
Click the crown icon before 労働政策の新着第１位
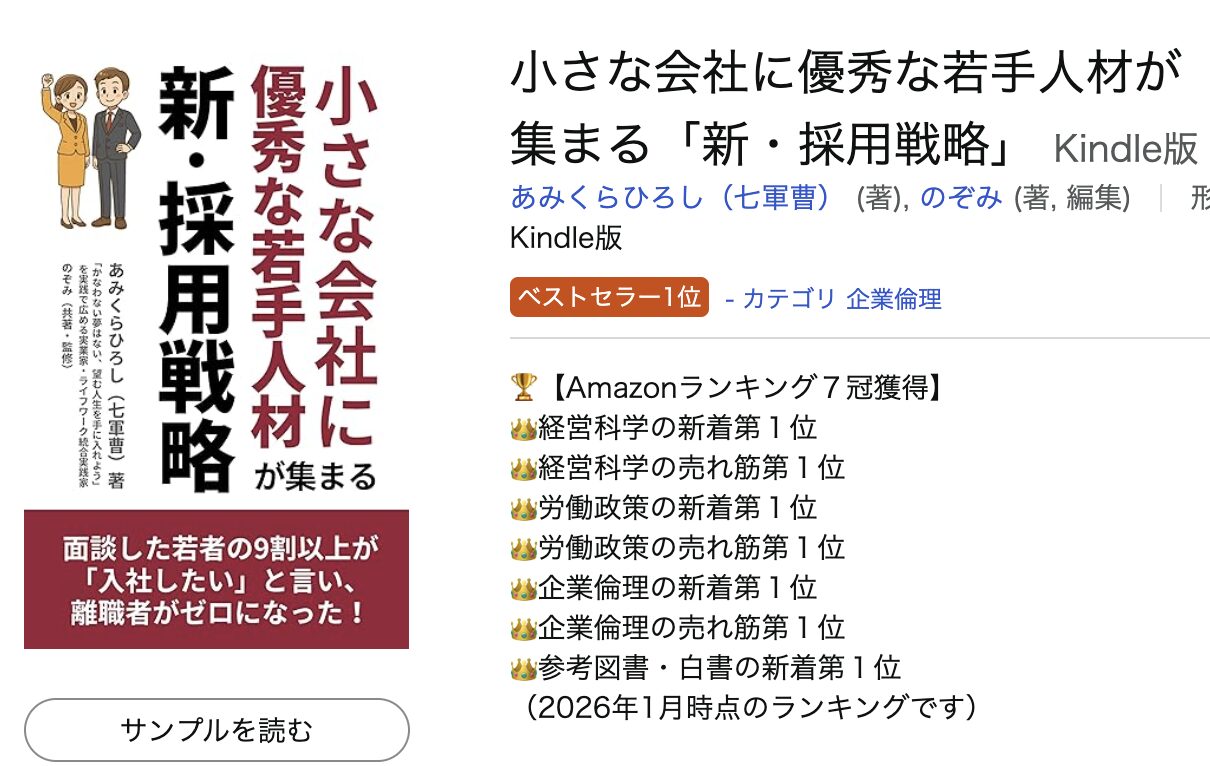[521, 507]
